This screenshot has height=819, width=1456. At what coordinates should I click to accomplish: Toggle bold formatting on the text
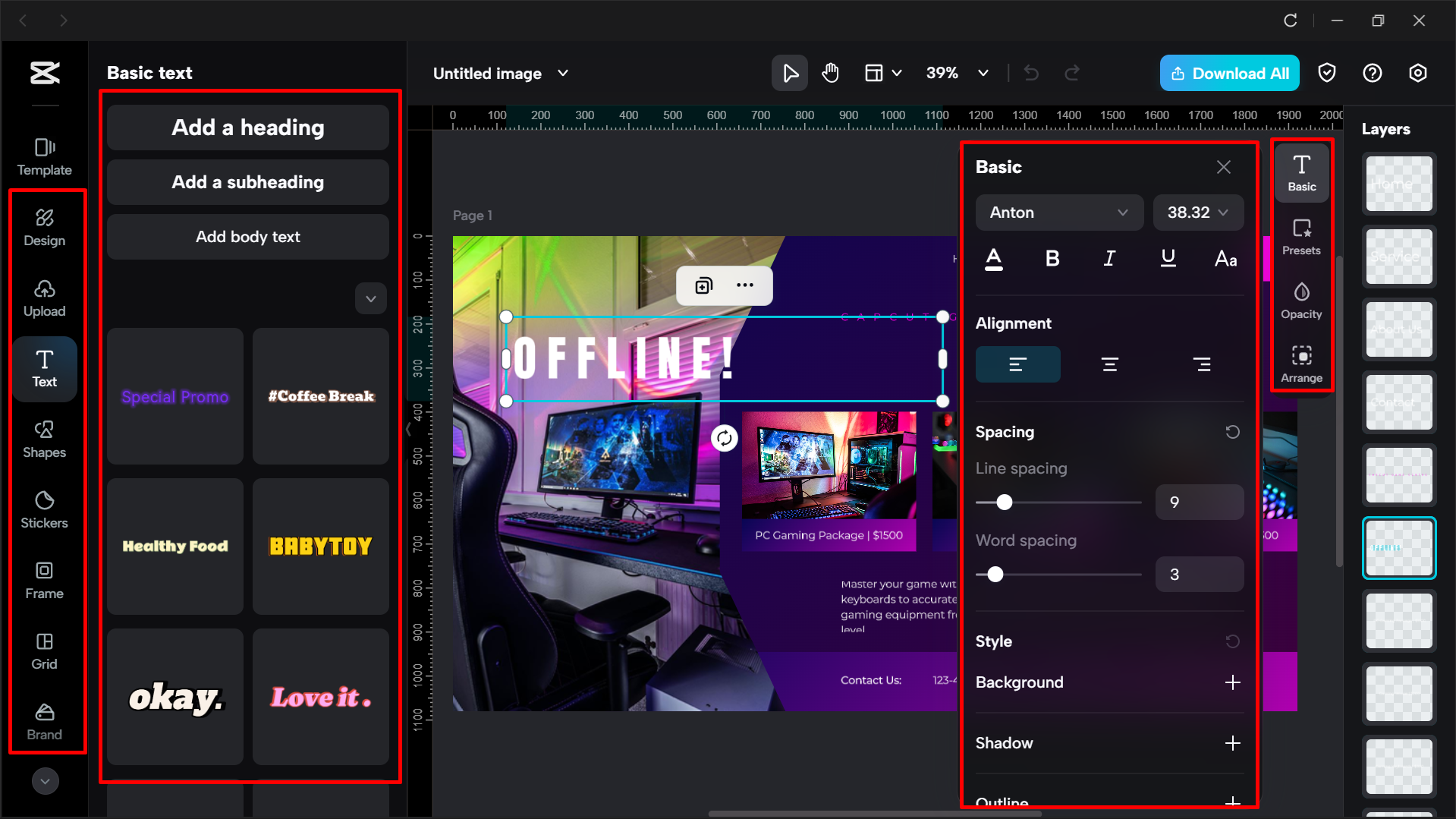pyautogui.click(x=1052, y=258)
